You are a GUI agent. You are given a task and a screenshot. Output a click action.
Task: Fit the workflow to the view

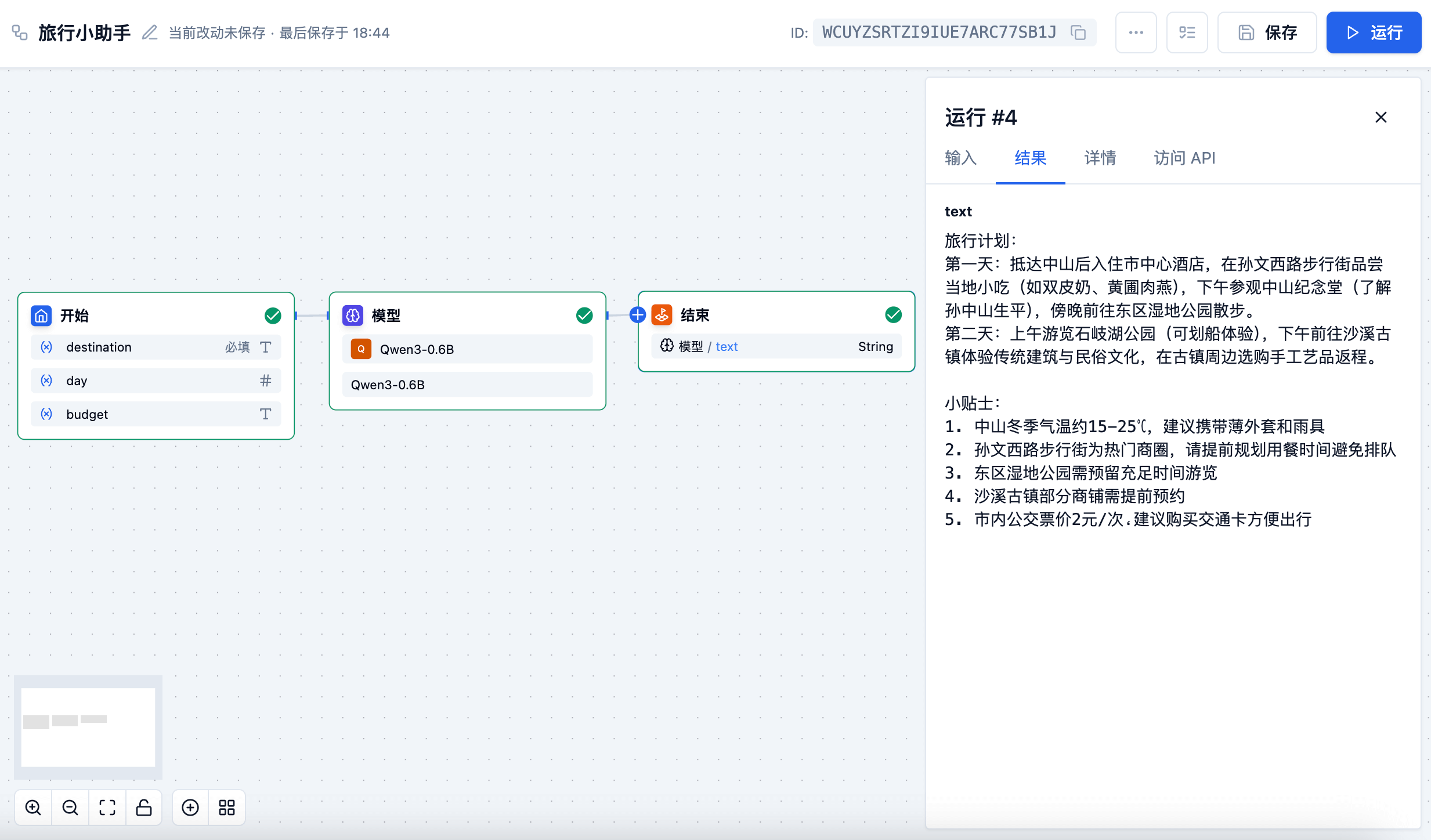[107, 807]
